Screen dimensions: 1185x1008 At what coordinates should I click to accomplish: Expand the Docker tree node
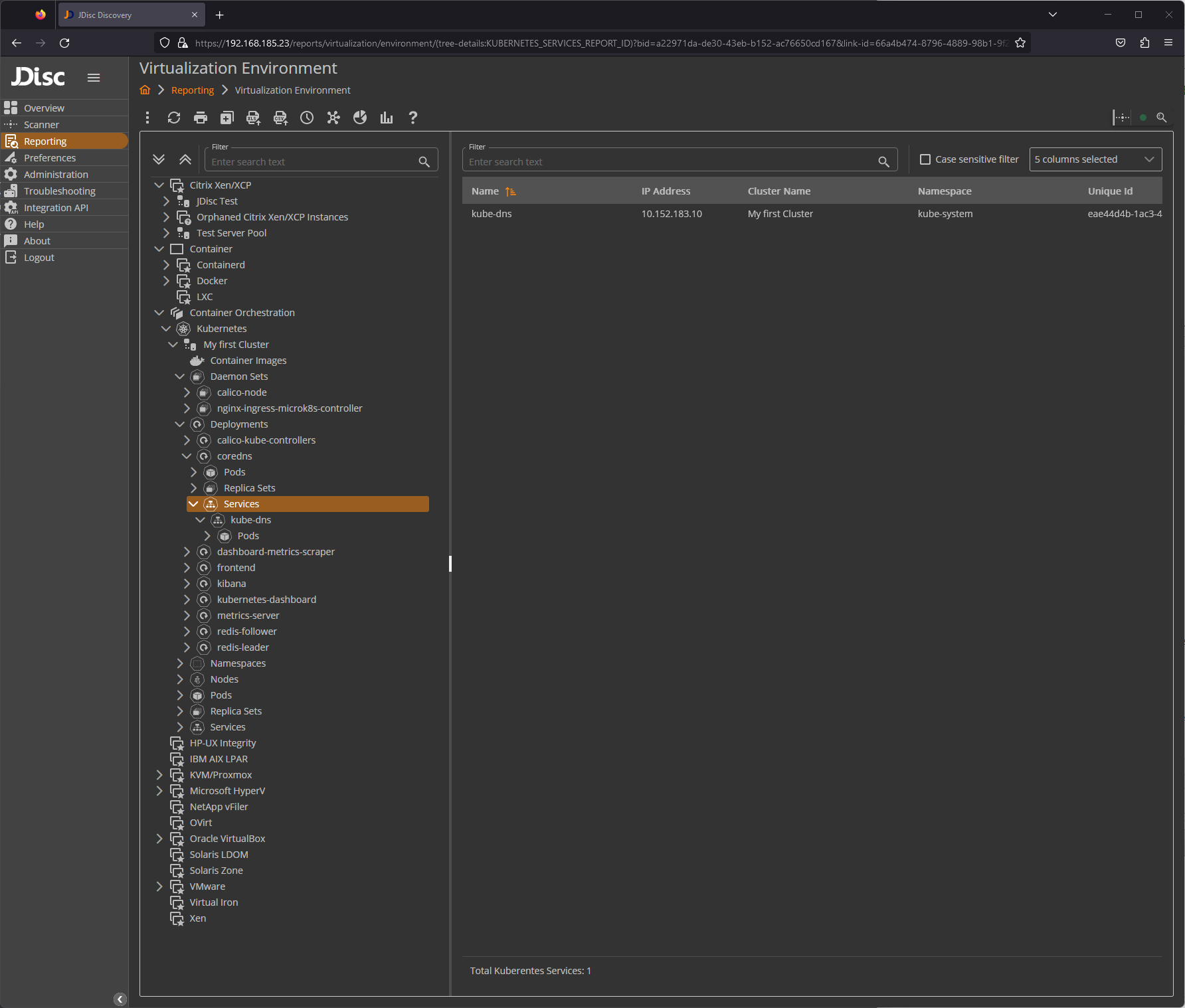[x=166, y=281]
